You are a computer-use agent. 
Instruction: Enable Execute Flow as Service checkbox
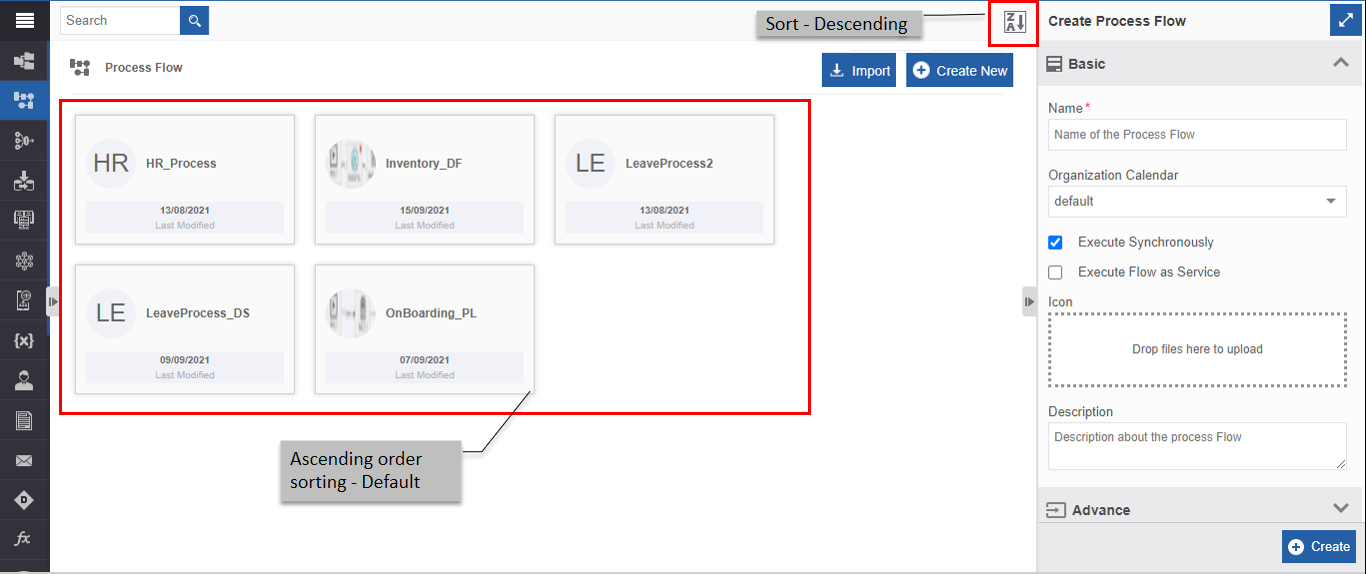pos(1055,272)
